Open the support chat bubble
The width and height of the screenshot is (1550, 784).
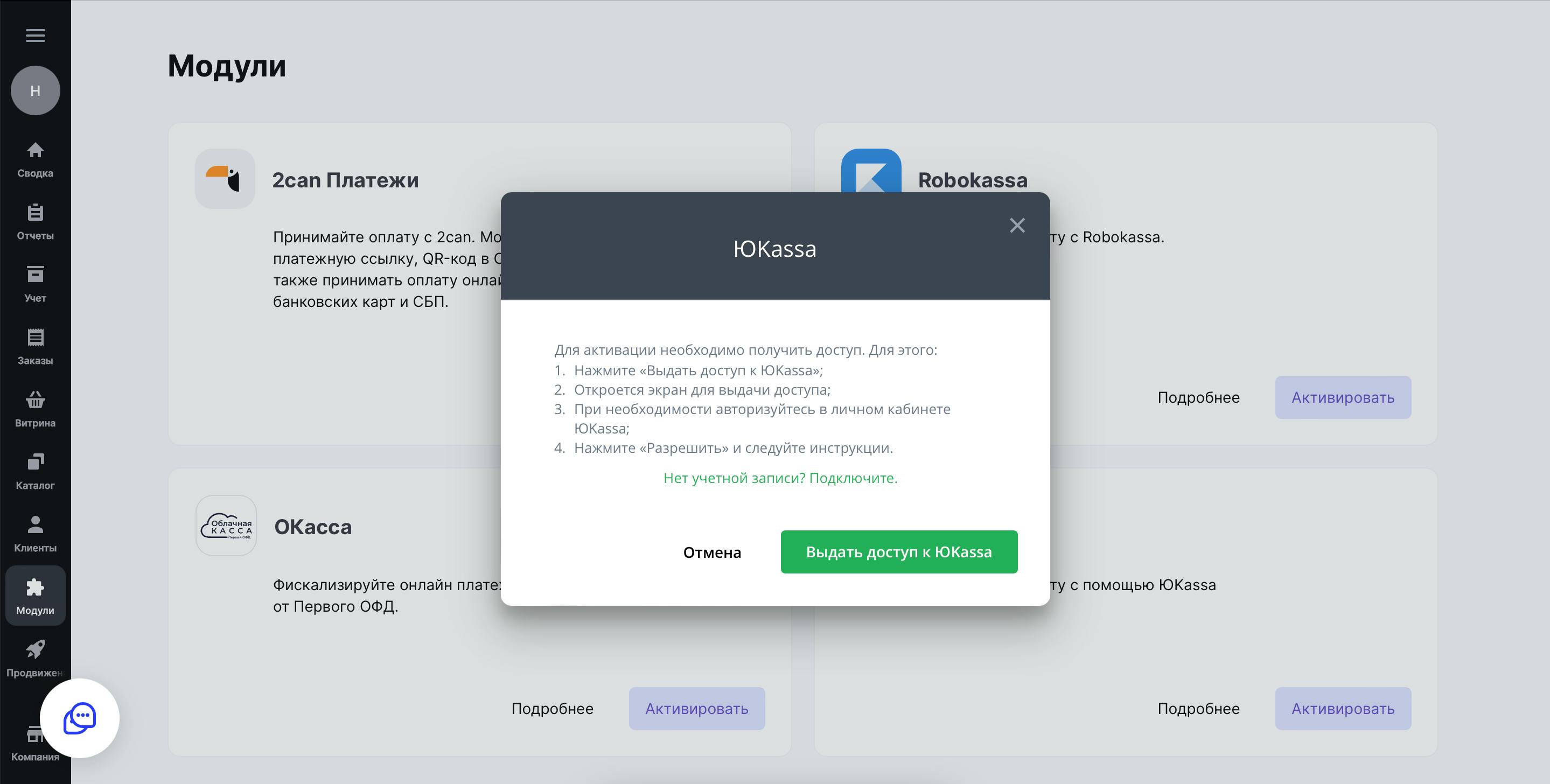pyautogui.click(x=80, y=718)
